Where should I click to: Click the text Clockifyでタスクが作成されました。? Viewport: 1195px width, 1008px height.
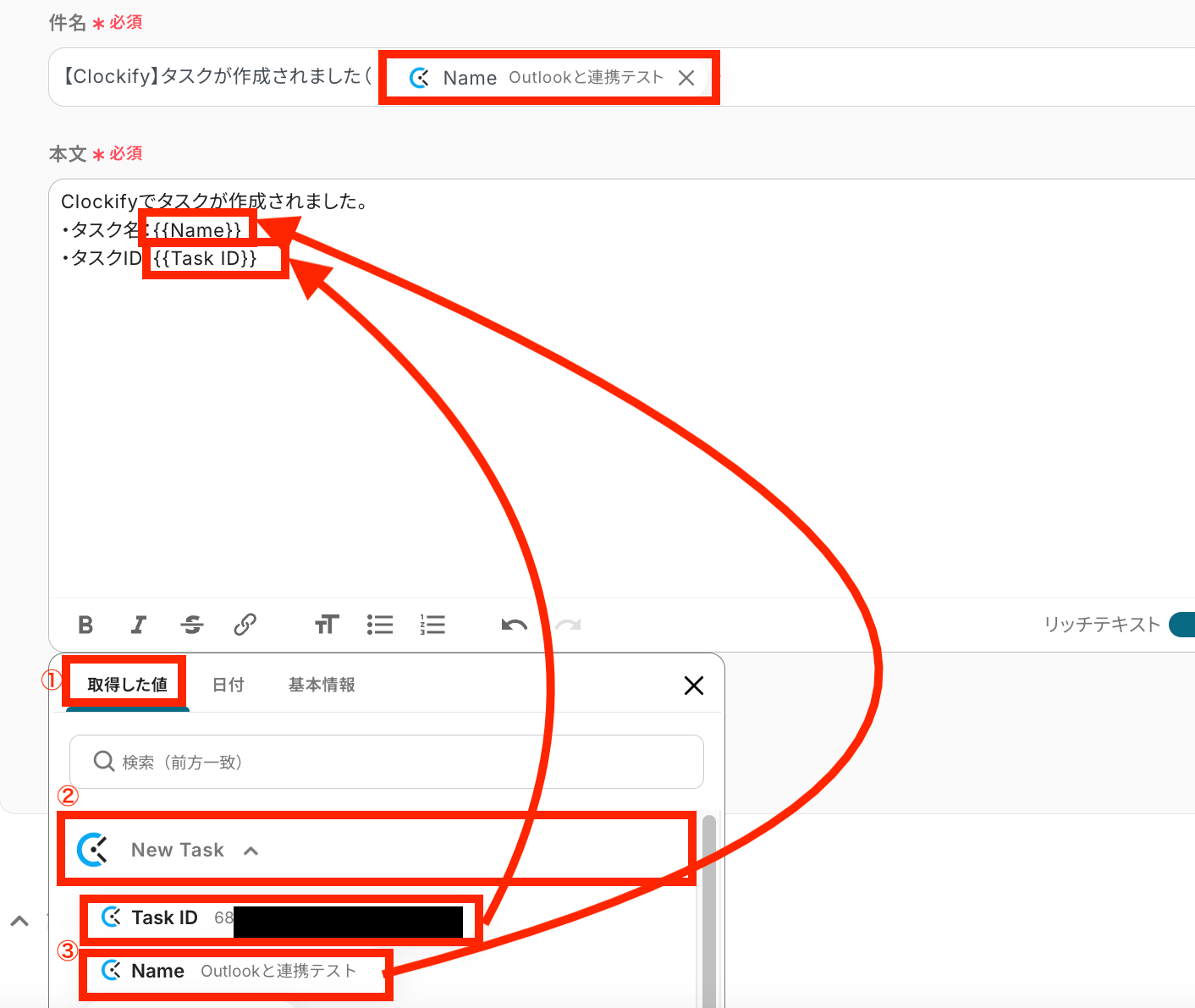[x=214, y=201]
